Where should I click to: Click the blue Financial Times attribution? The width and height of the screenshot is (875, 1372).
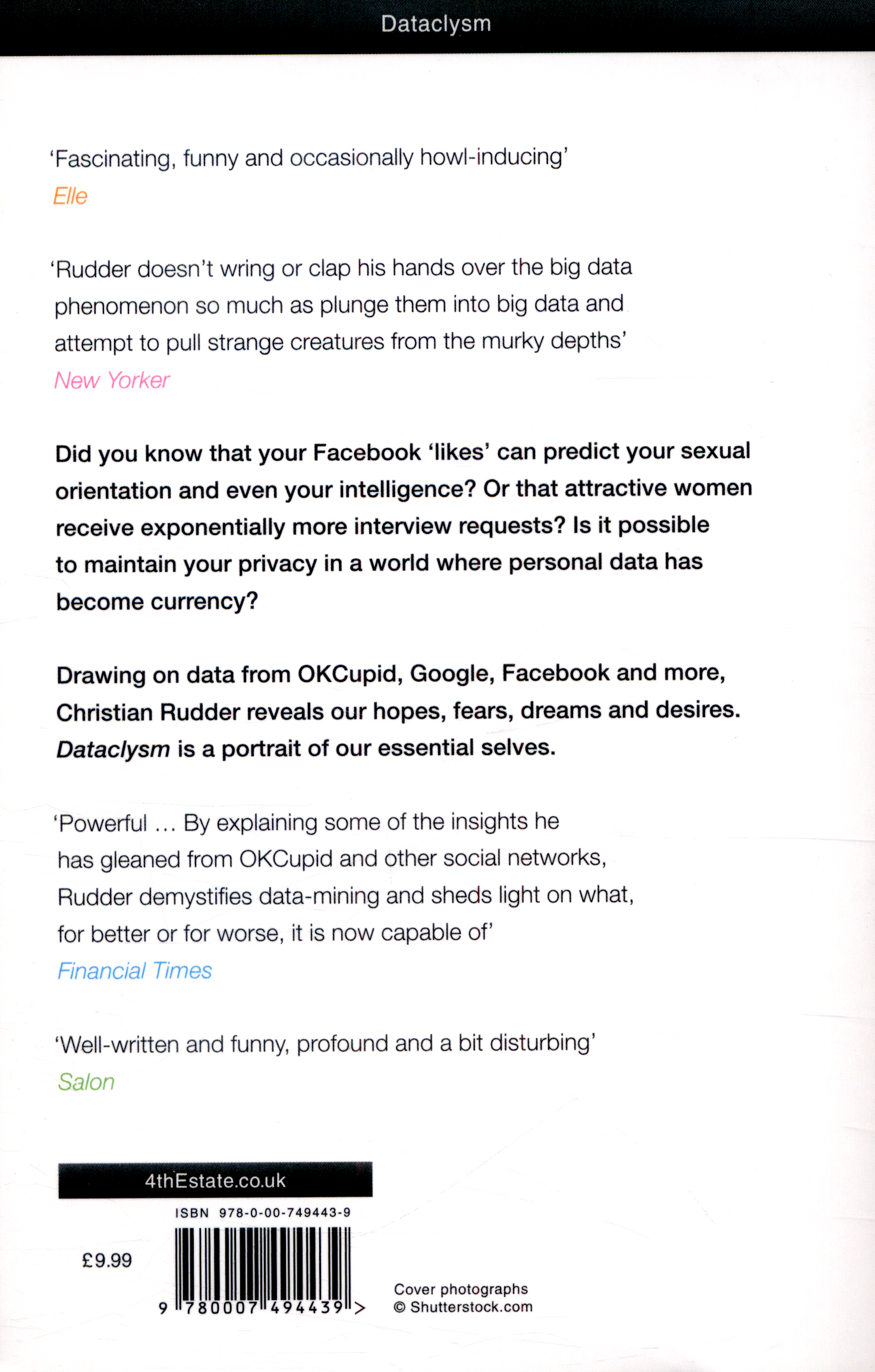pos(134,971)
